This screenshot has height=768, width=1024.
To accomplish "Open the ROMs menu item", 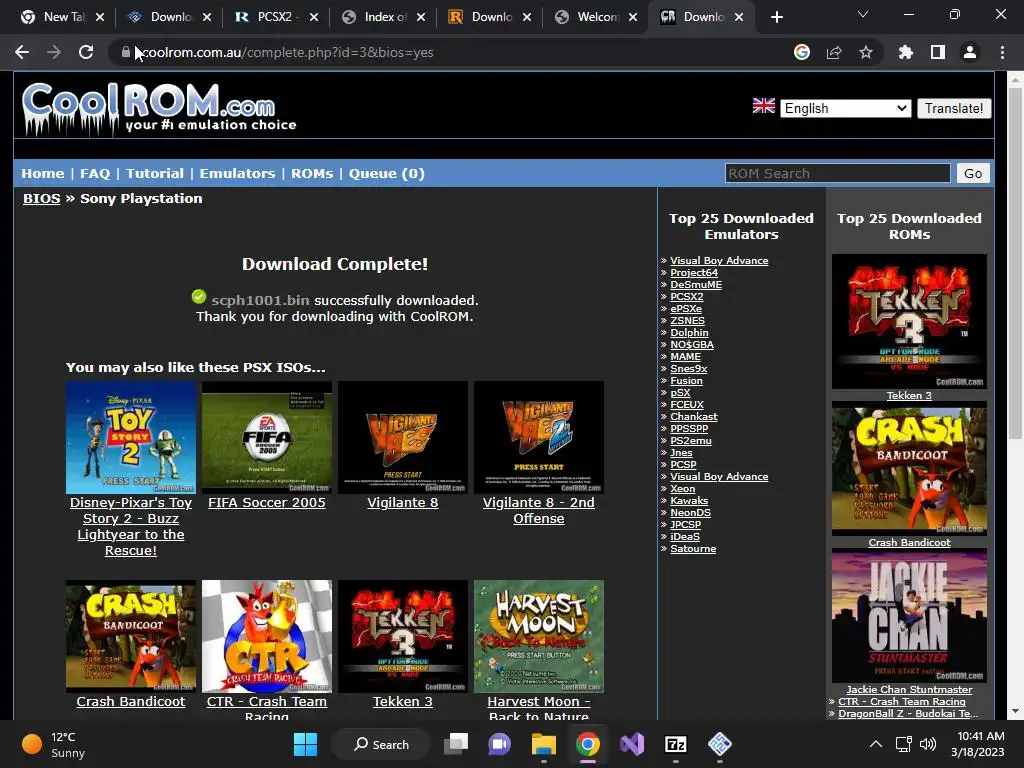I will coord(312,174).
